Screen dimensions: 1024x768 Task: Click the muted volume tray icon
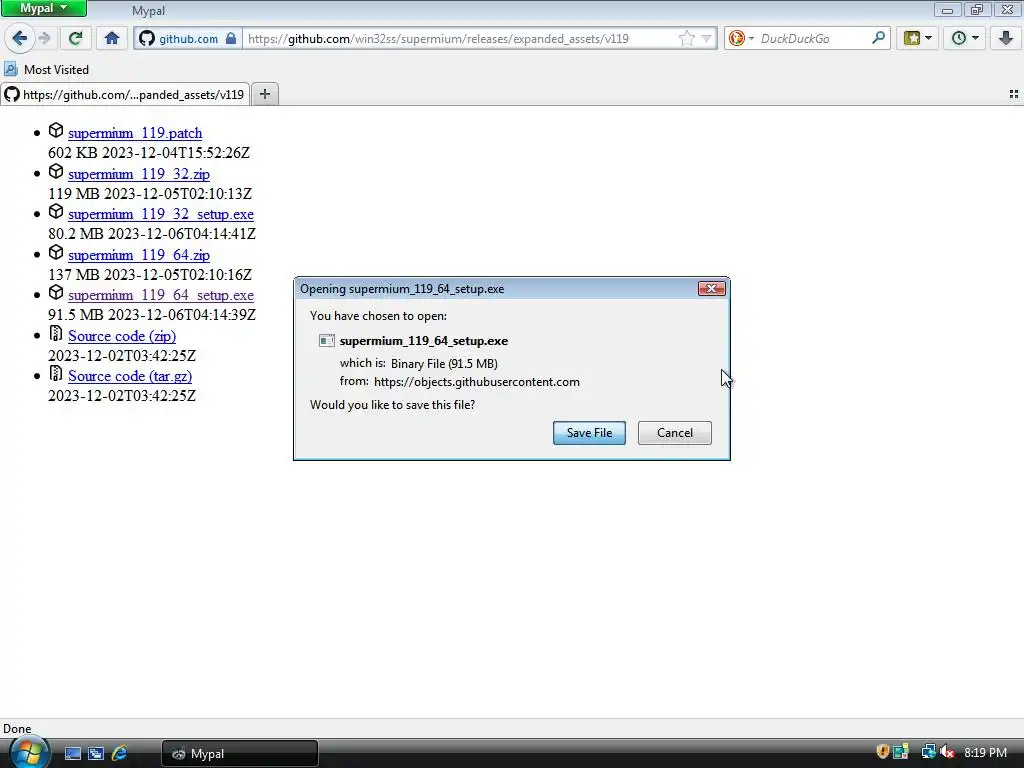coord(947,752)
